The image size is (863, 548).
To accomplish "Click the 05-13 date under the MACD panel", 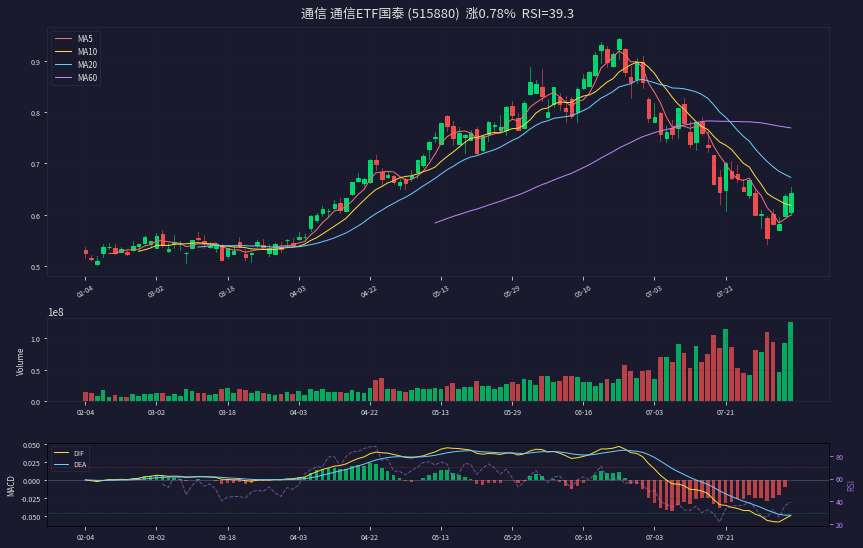I will pyautogui.click(x=440, y=537).
